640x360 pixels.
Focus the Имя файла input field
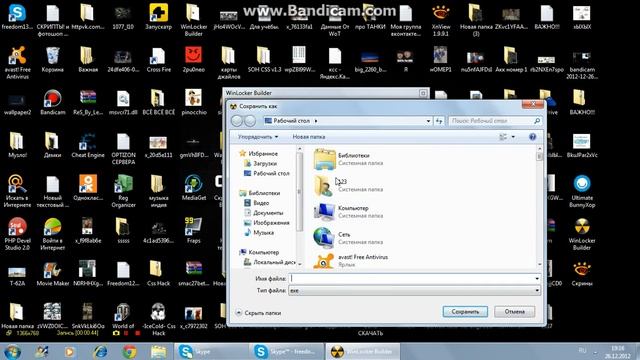pos(411,279)
